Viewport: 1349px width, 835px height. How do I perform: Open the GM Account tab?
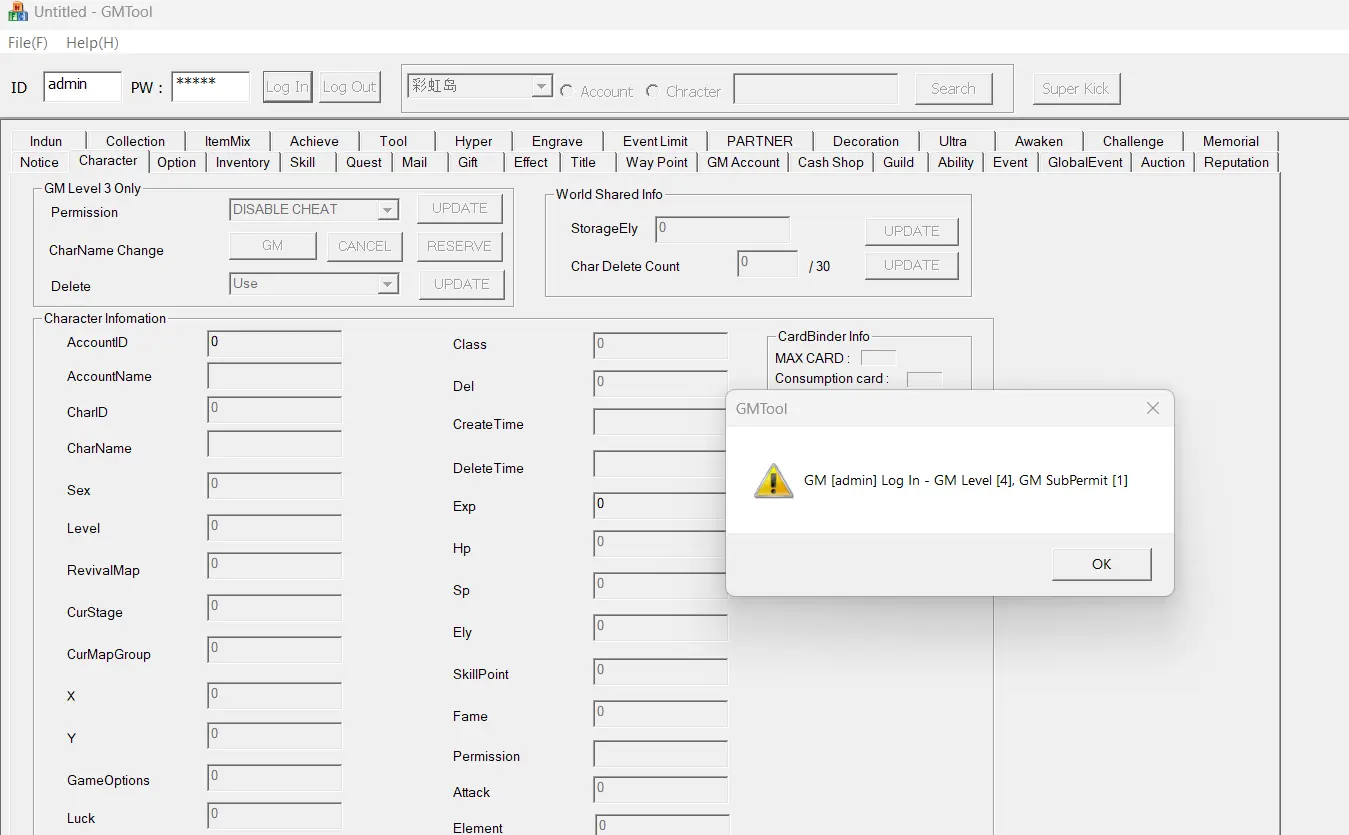(743, 162)
